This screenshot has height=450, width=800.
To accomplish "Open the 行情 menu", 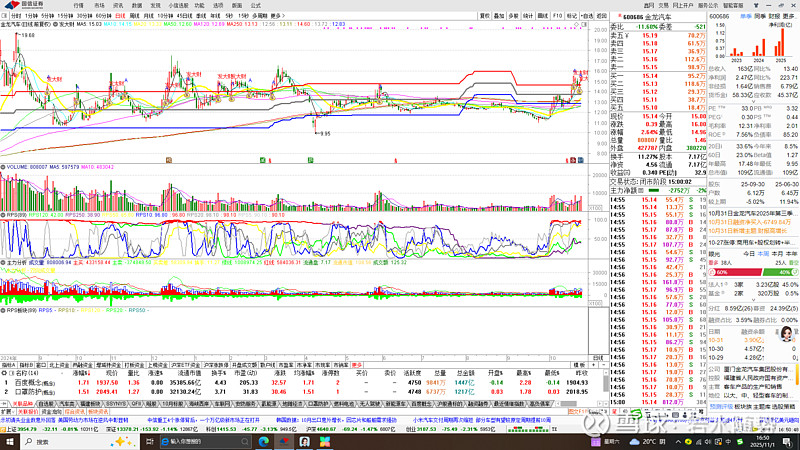I will click(x=78, y=6).
